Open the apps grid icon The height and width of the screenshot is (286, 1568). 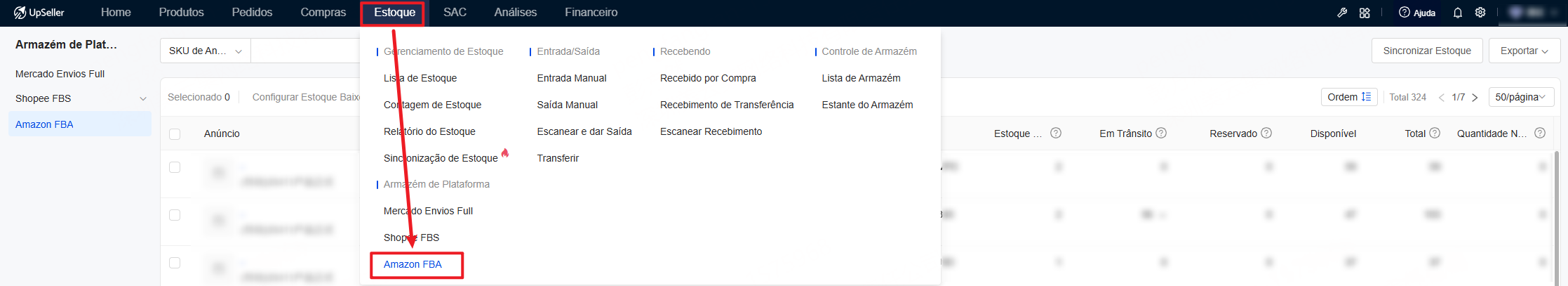(1365, 13)
